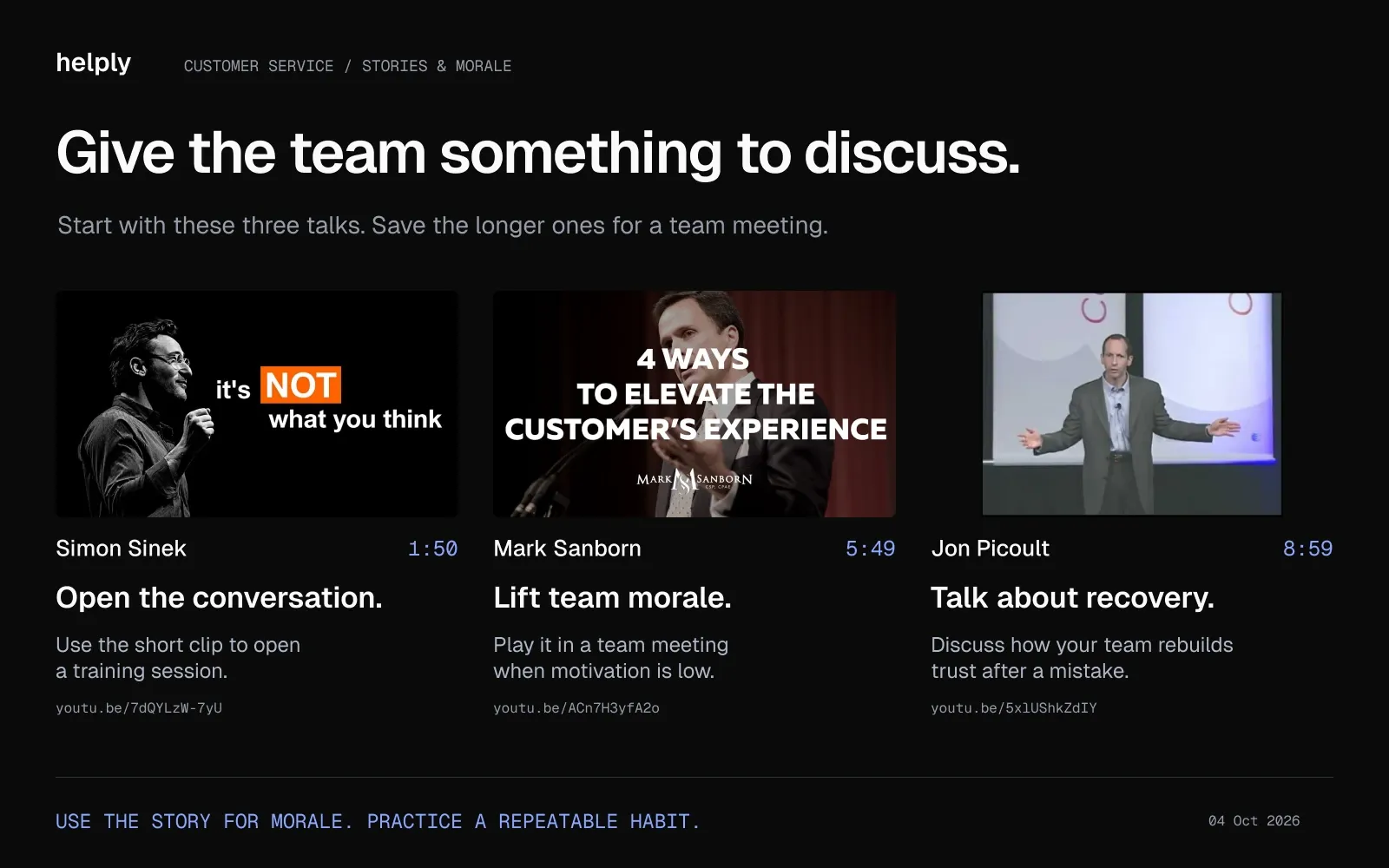Click the 8:59 duration label
This screenshot has width=1389, height=868.
[1307, 549]
